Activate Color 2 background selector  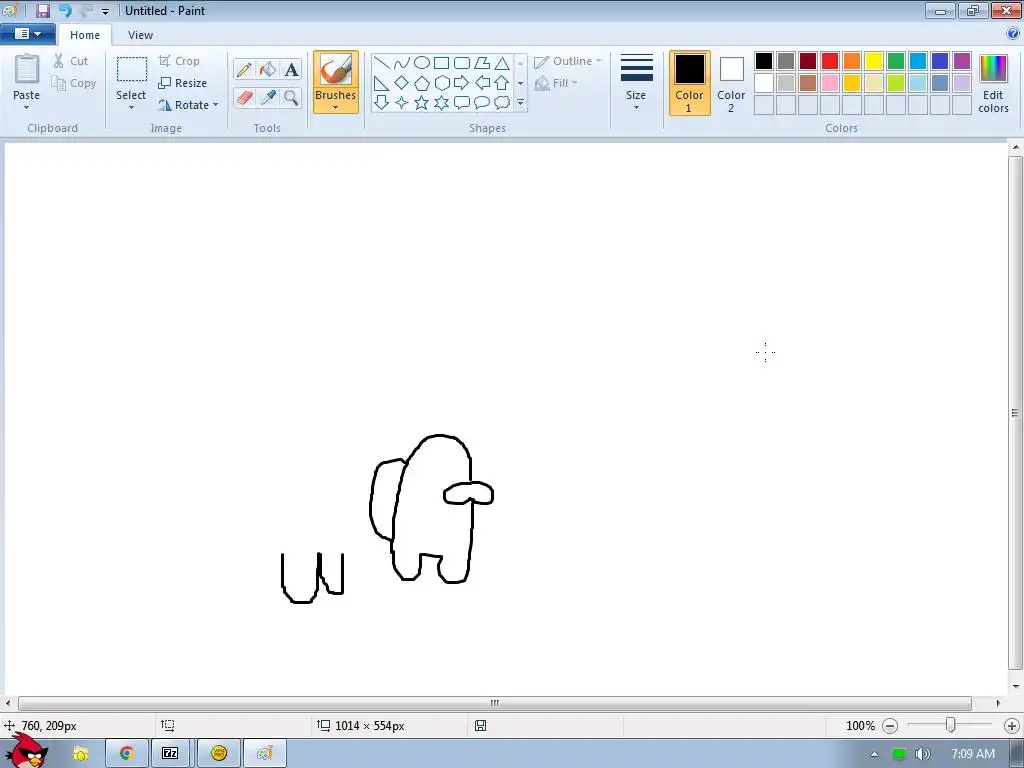tap(731, 83)
